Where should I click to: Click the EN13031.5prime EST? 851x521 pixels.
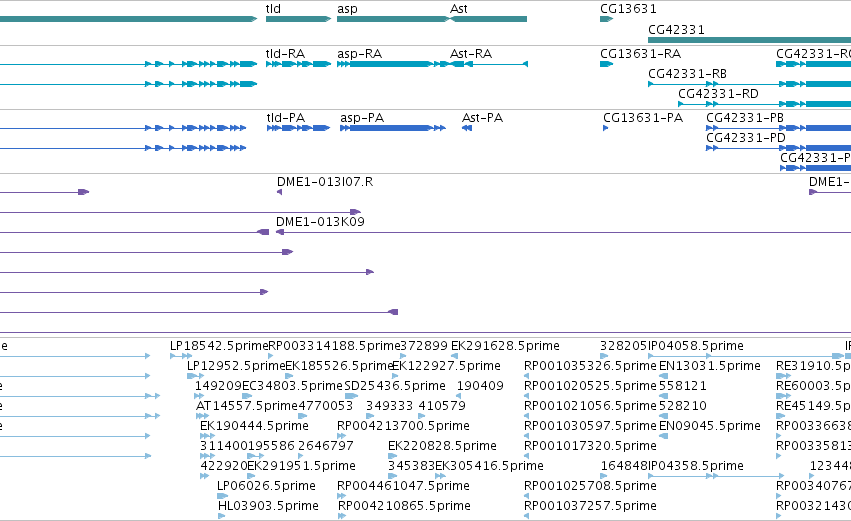[x=663, y=376]
